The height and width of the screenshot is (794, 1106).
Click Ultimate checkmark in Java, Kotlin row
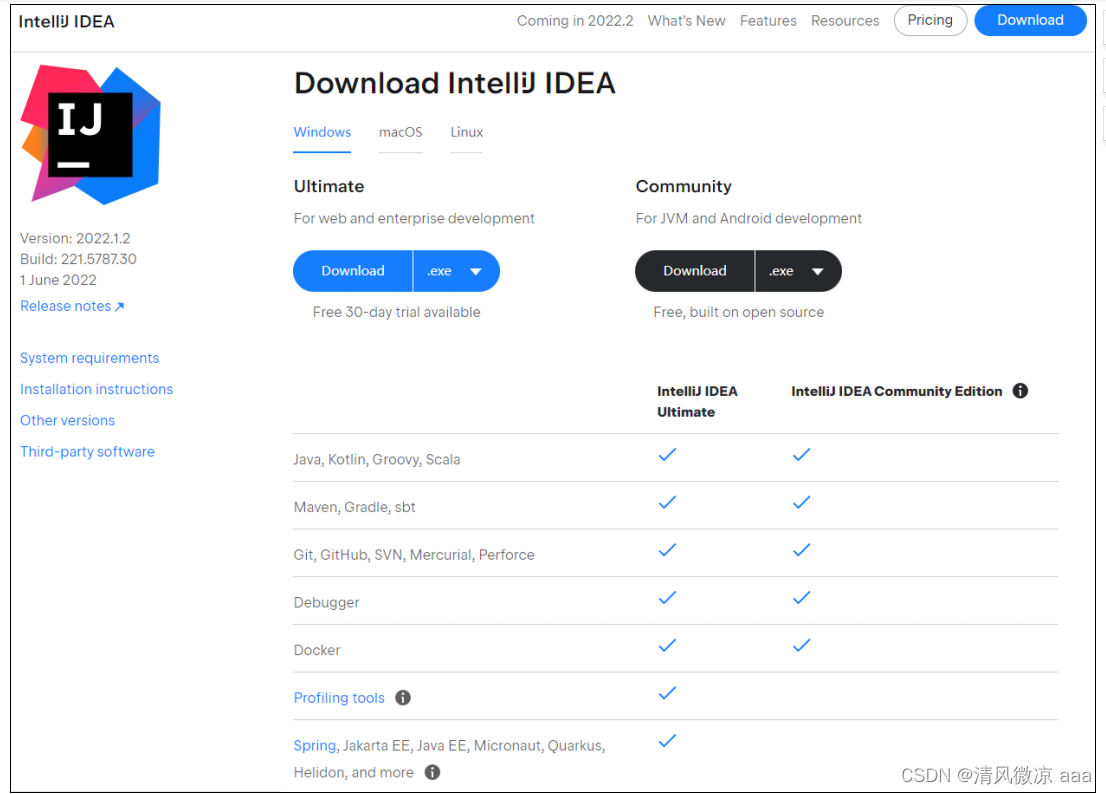[x=667, y=455]
